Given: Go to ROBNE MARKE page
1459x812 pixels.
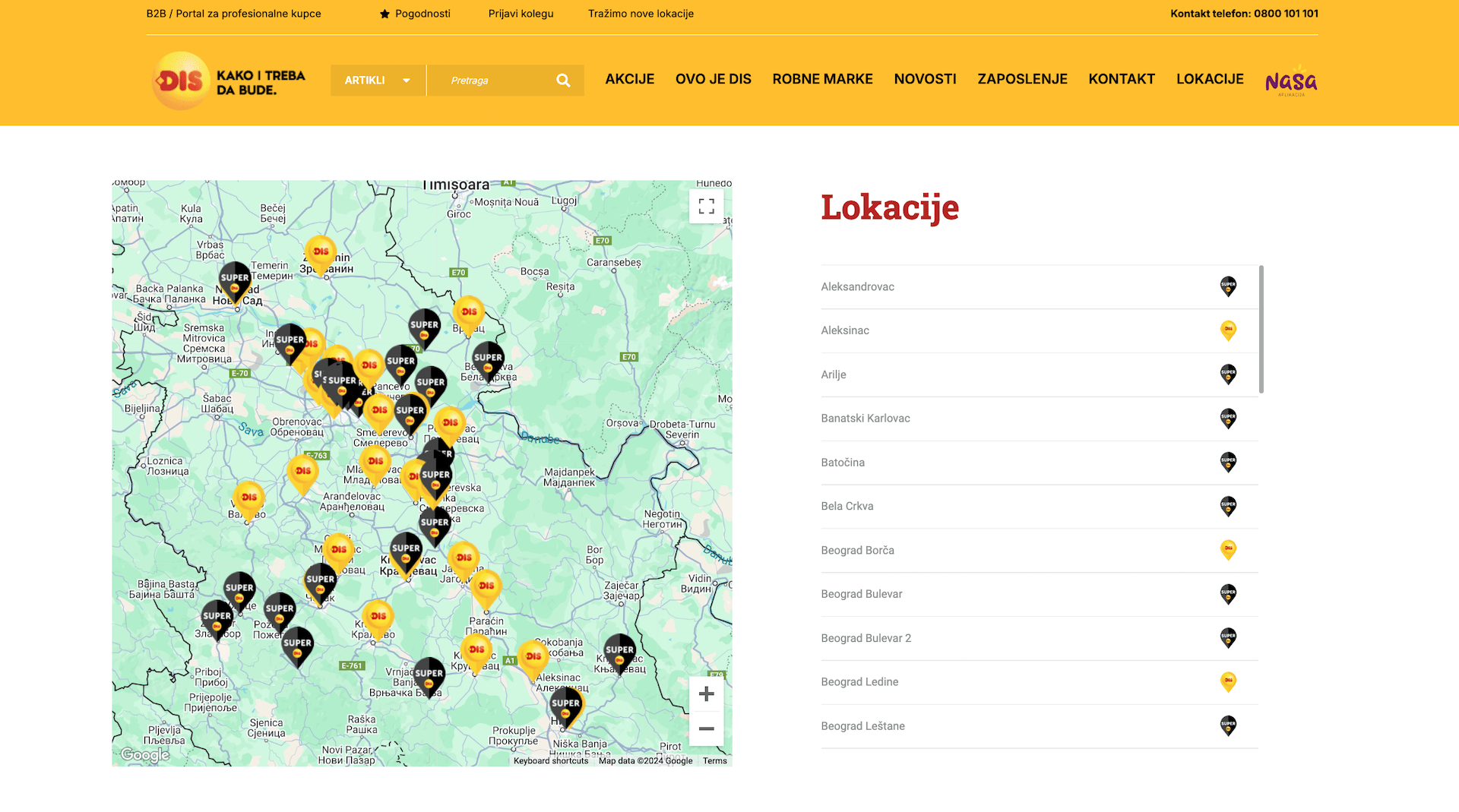Looking at the screenshot, I should pos(822,79).
